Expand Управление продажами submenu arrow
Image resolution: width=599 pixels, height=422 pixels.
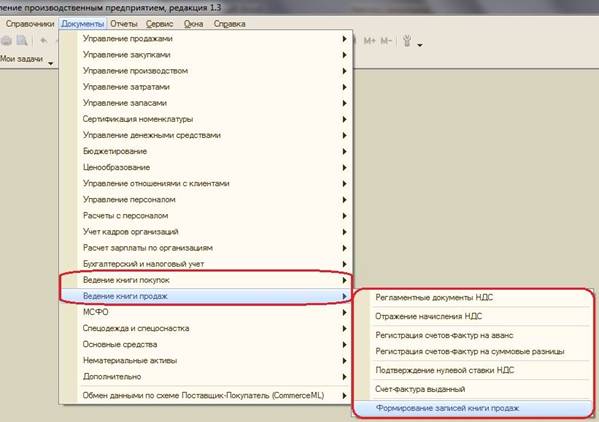tap(344, 39)
